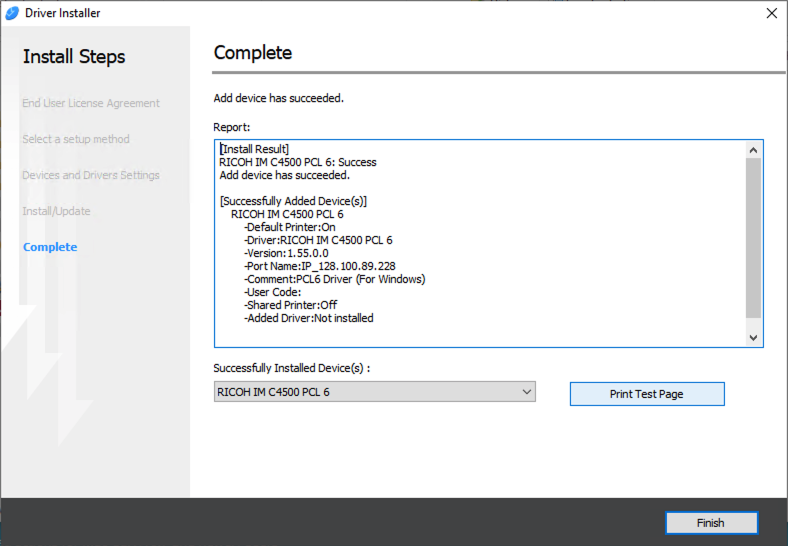
Task: Click the 'Install Steps' heading
Action: pyautogui.click(x=74, y=57)
